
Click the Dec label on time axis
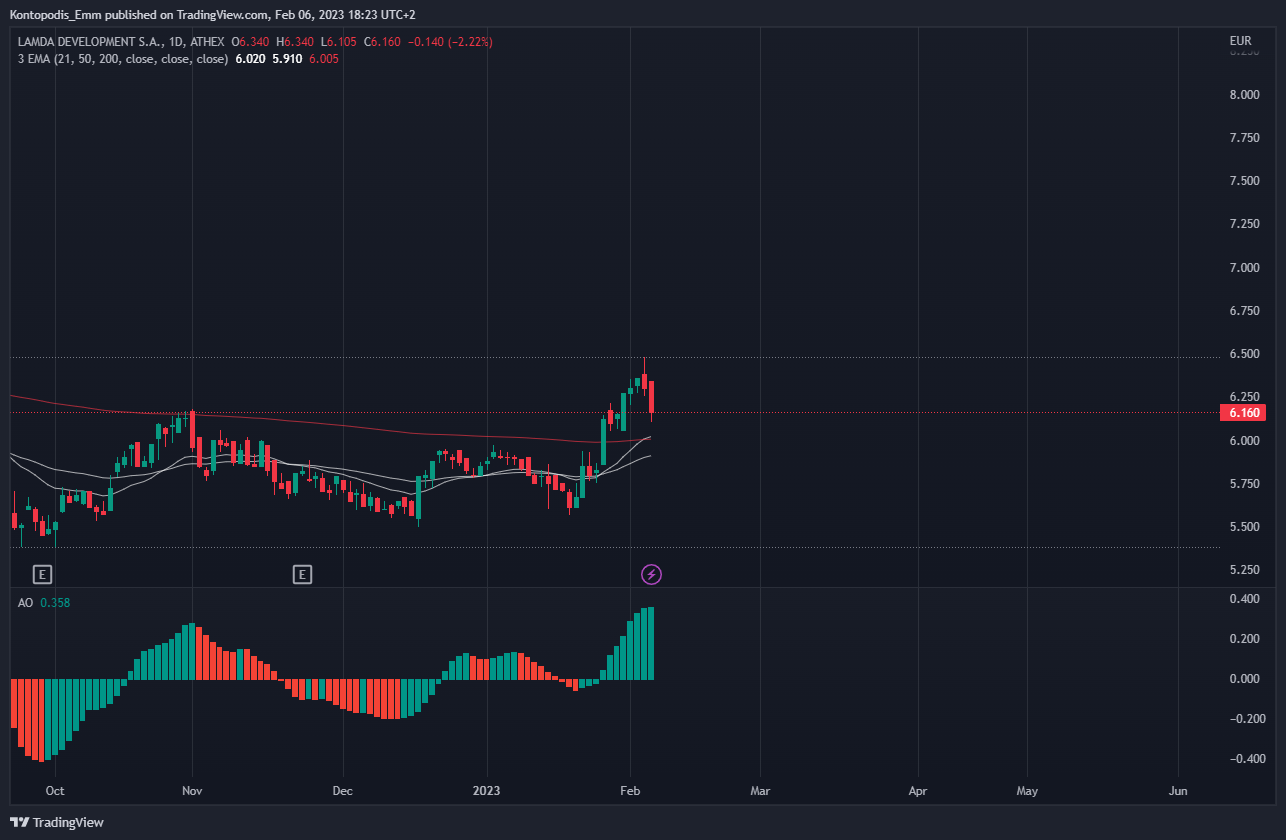342,791
